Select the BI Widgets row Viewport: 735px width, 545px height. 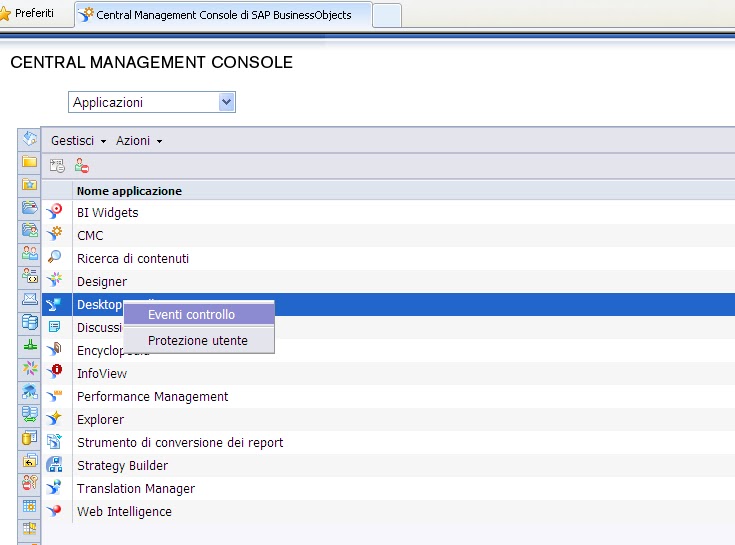388,212
